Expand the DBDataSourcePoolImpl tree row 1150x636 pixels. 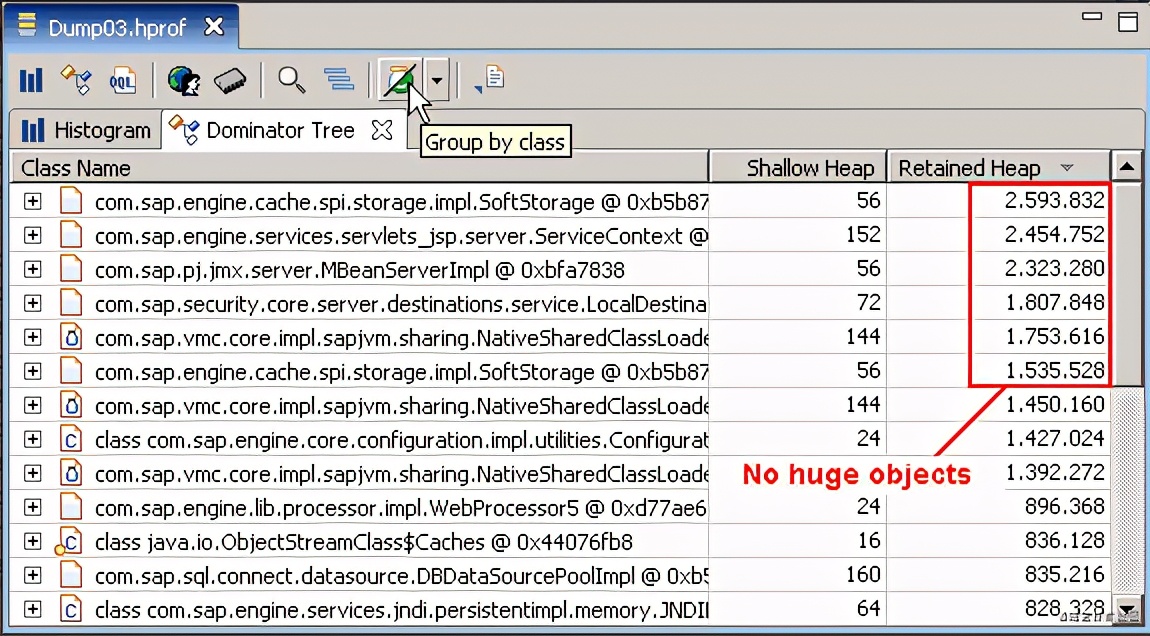click(33, 575)
